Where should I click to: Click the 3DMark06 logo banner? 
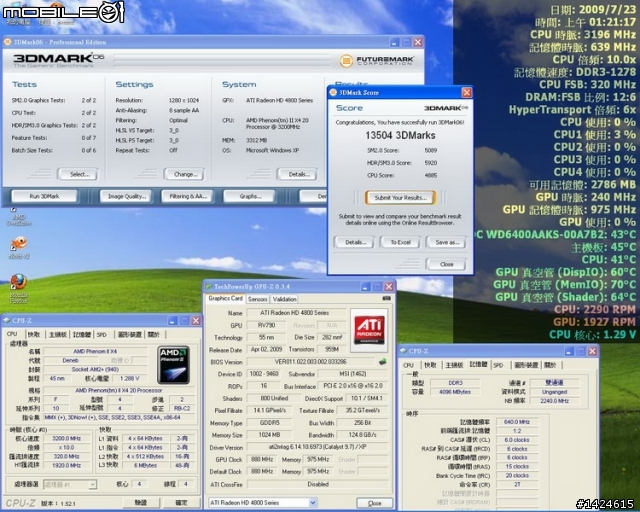pyautogui.click(x=58, y=60)
